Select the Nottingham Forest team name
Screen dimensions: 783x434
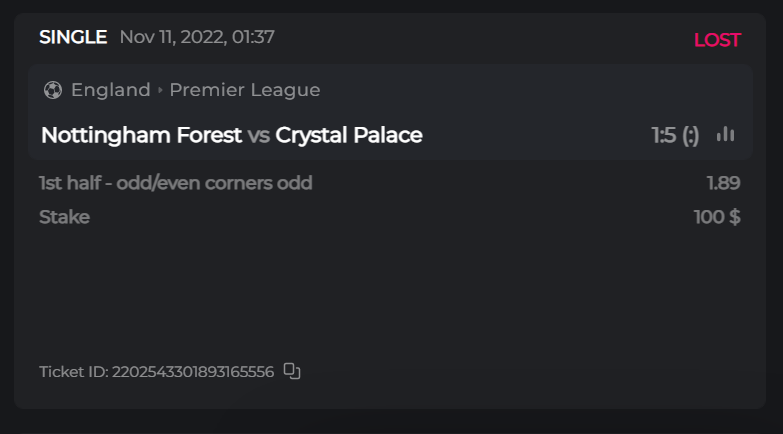[x=141, y=135]
